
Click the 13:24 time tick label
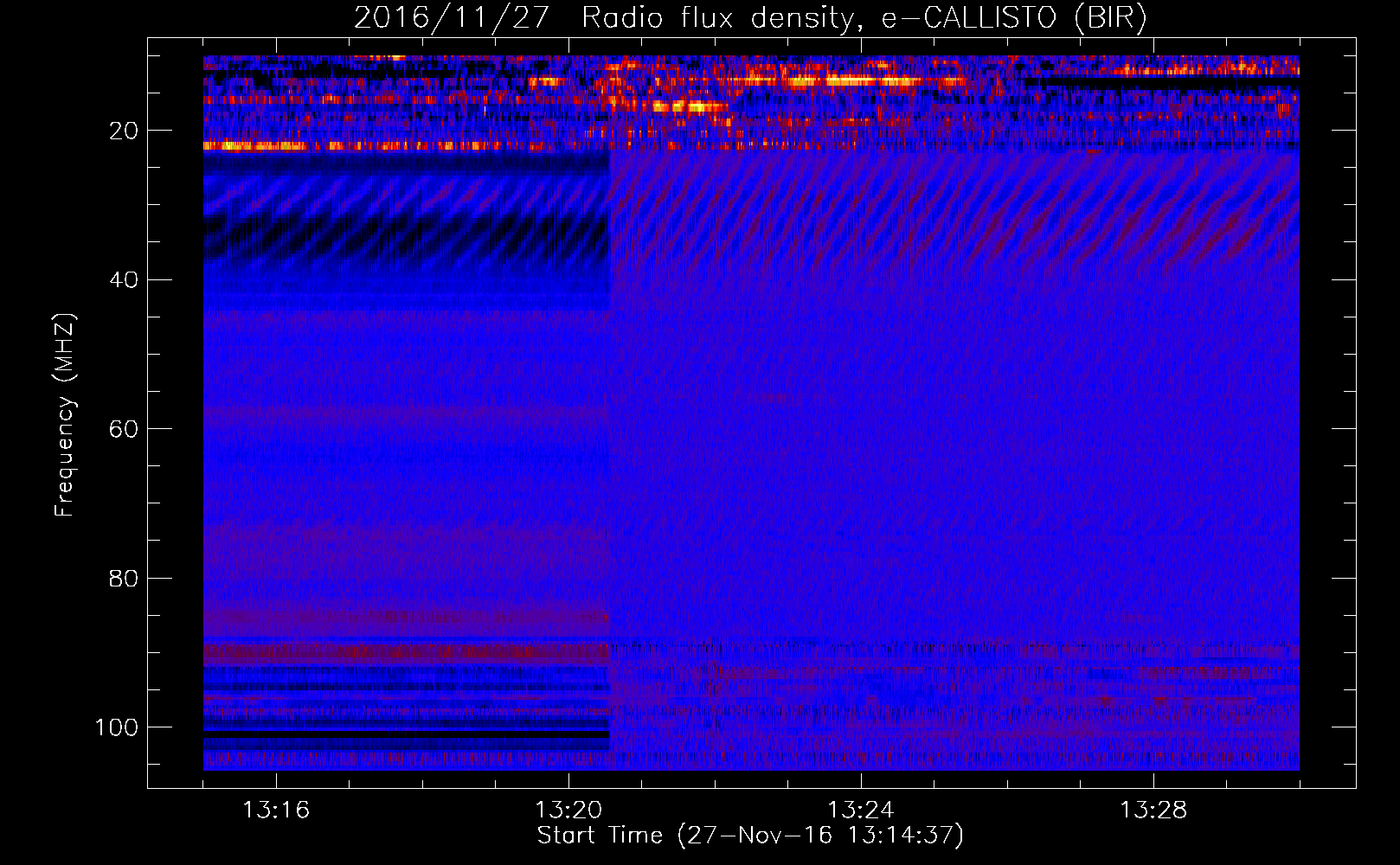(x=861, y=811)
